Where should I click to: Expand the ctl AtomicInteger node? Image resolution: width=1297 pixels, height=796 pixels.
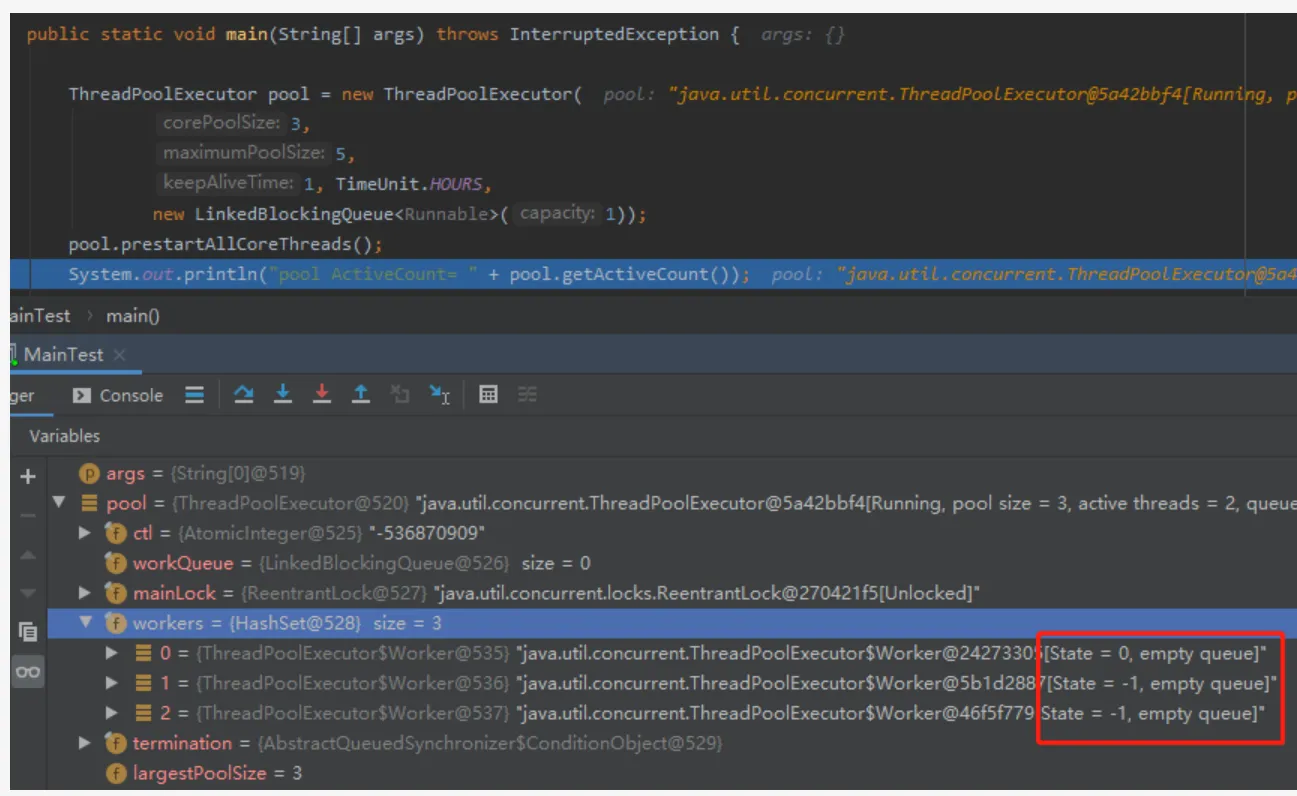[x=85, y=533]
